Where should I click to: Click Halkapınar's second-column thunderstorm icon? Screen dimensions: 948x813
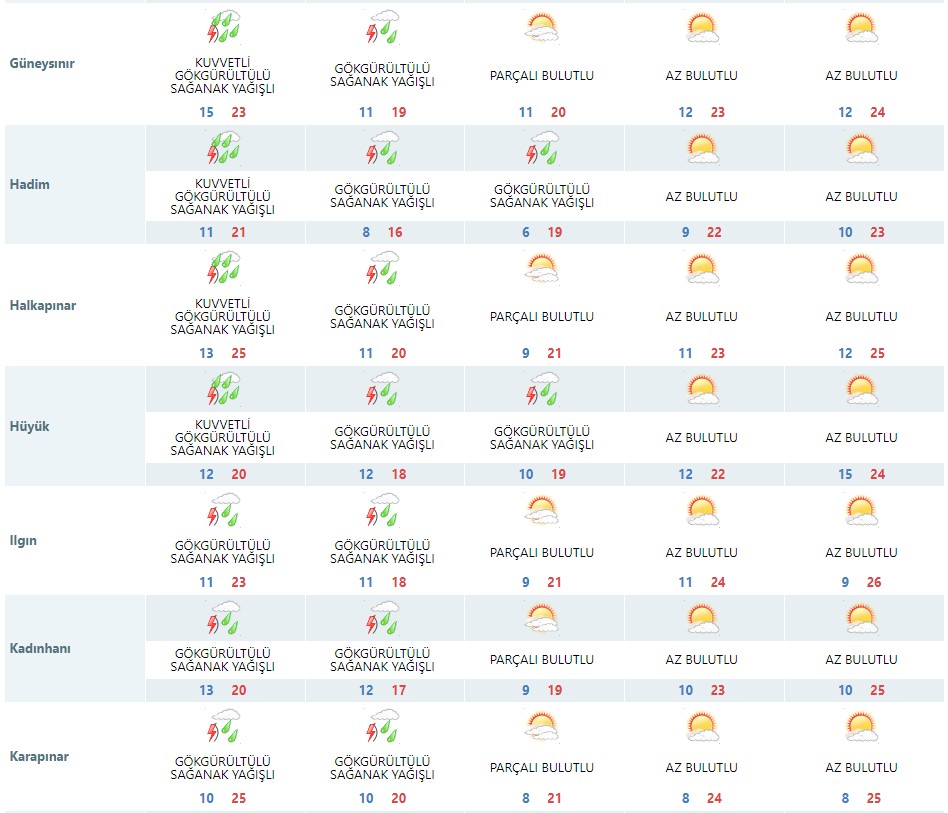[x=383, y=270]
